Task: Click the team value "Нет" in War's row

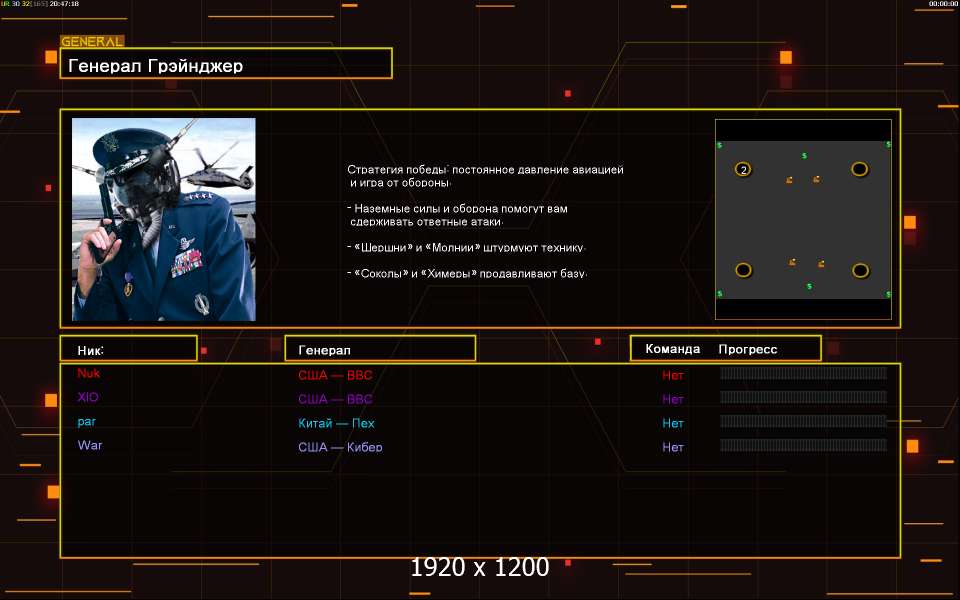Action: click(672, 447)
